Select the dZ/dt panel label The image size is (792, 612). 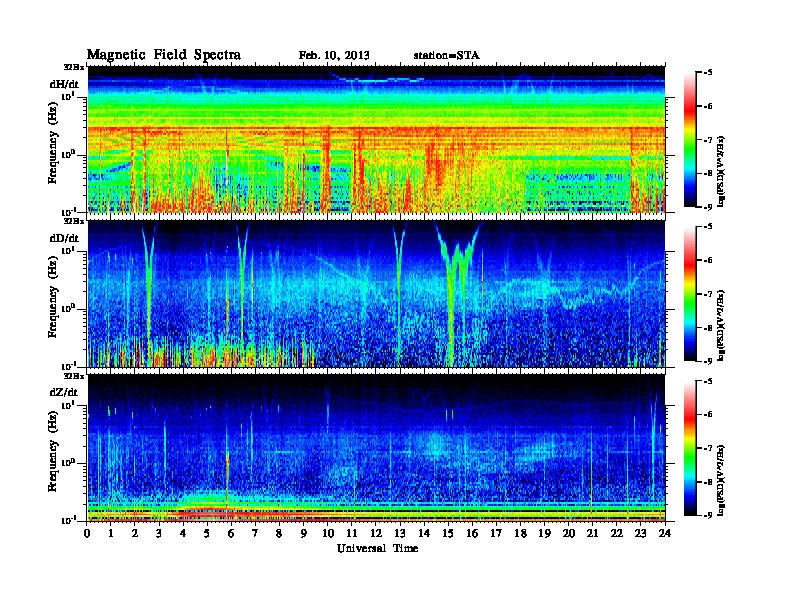coord(64,392)
